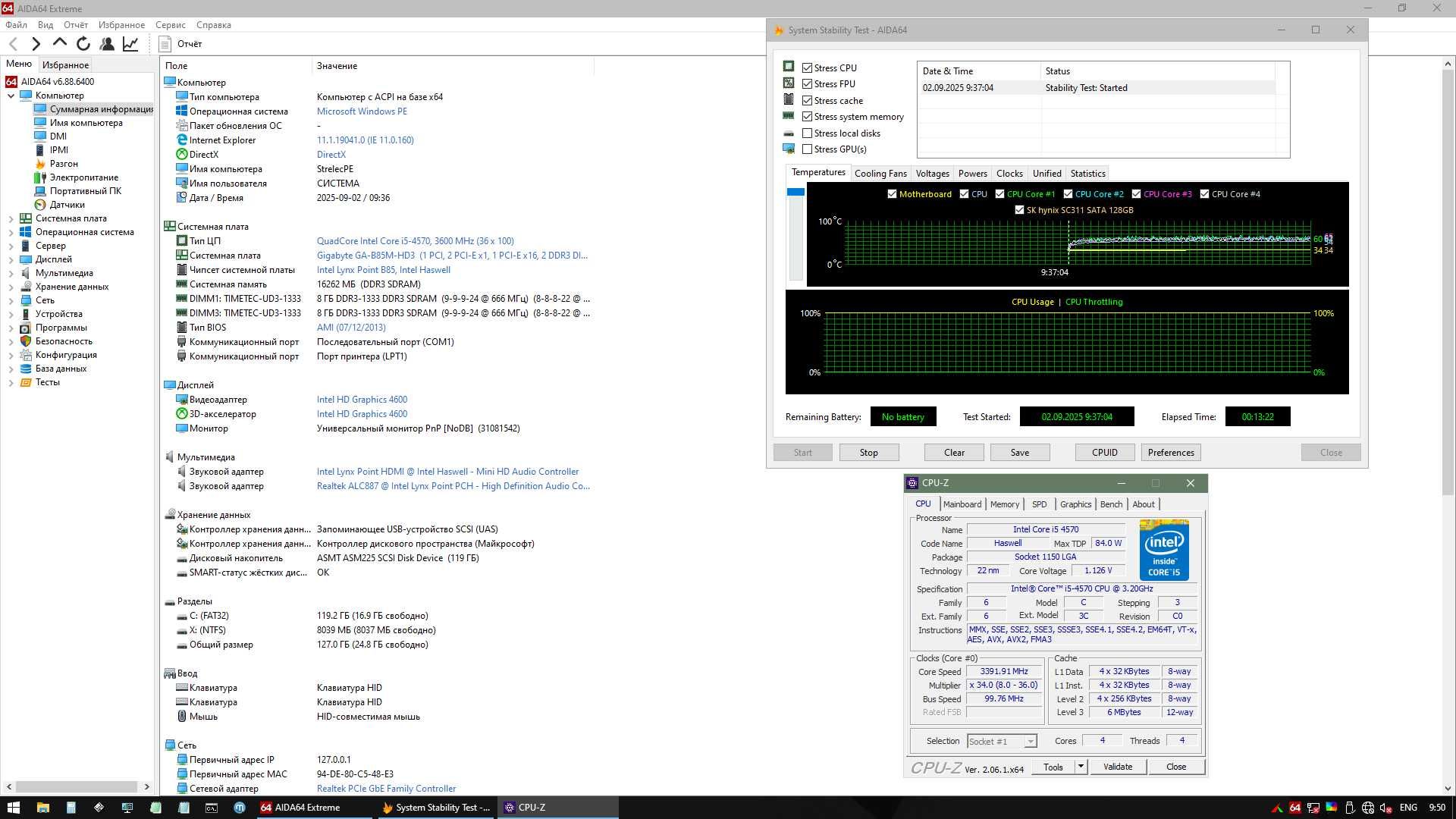Viewport: 1456px width, 819px height.
Task: Click the network globe tray icon
Action: tap(1368, 808)
